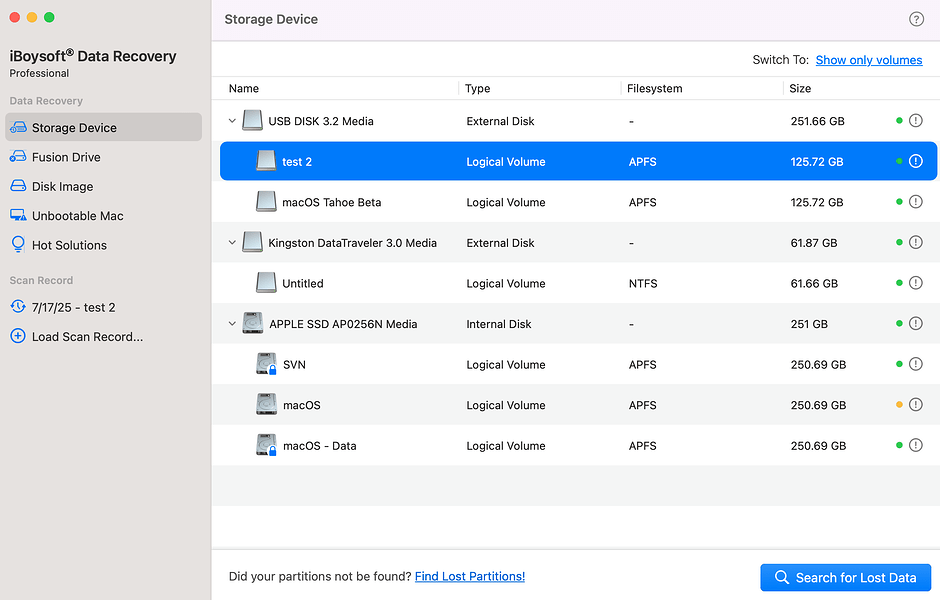Click info icon for test 2 volume
940x600 pixels.
point(915,161)
